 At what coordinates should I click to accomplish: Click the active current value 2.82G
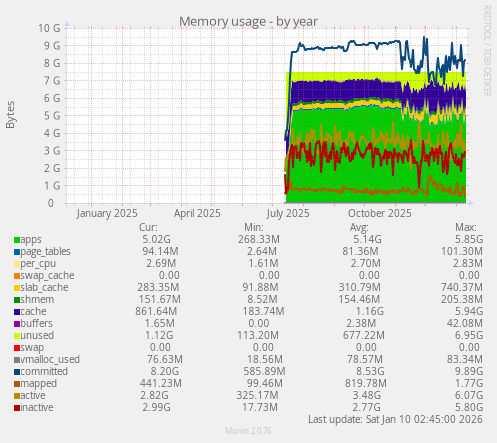154,395
